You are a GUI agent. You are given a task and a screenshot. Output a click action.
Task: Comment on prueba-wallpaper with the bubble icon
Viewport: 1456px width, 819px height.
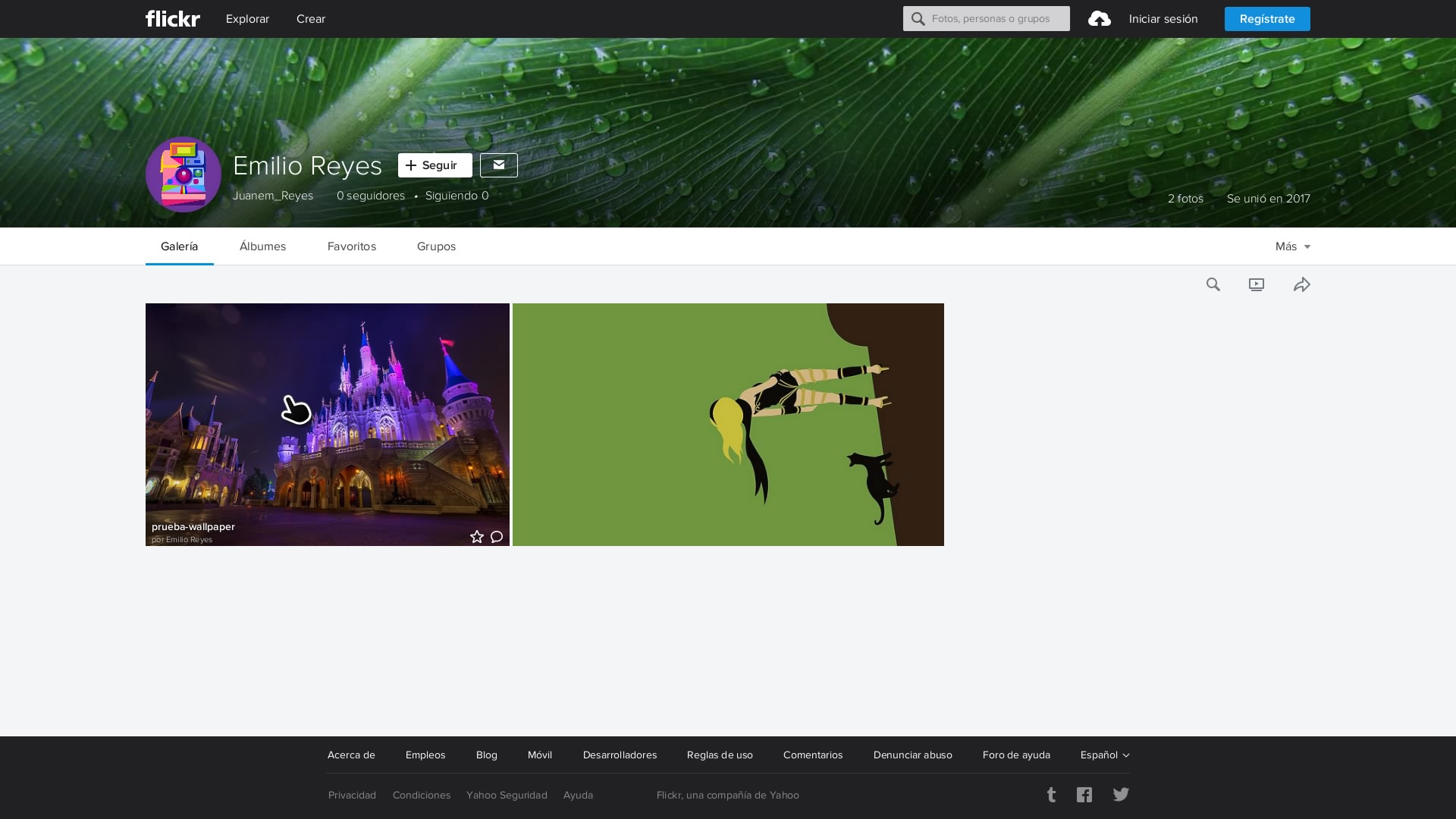pos(497,537)
